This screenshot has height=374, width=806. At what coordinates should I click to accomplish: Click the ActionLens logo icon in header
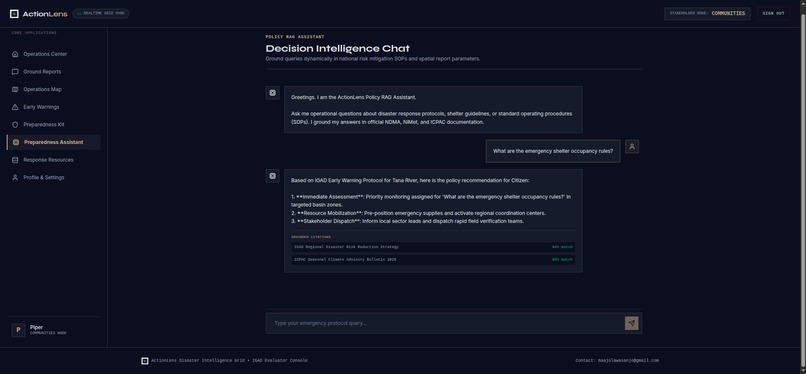[14, 14]
